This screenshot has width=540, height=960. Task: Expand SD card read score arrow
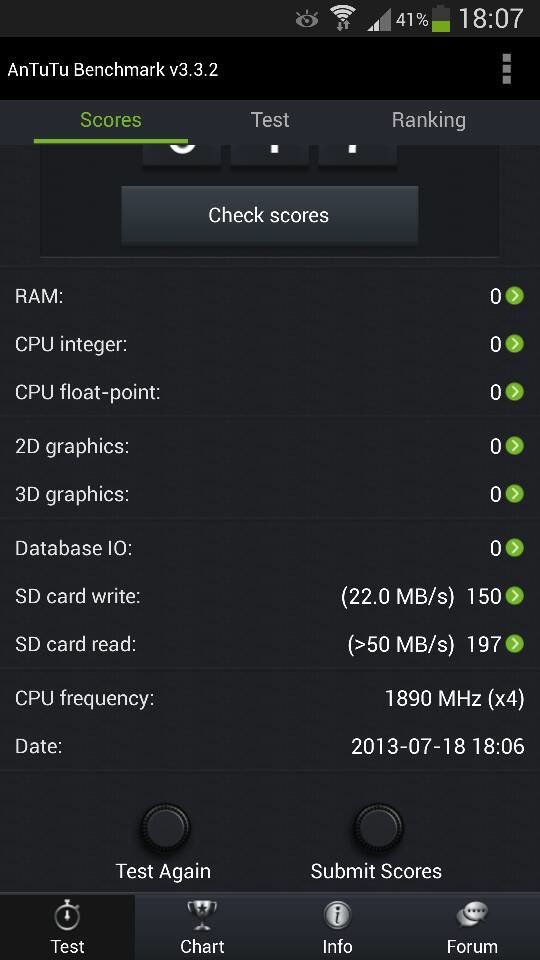(515, 643)
